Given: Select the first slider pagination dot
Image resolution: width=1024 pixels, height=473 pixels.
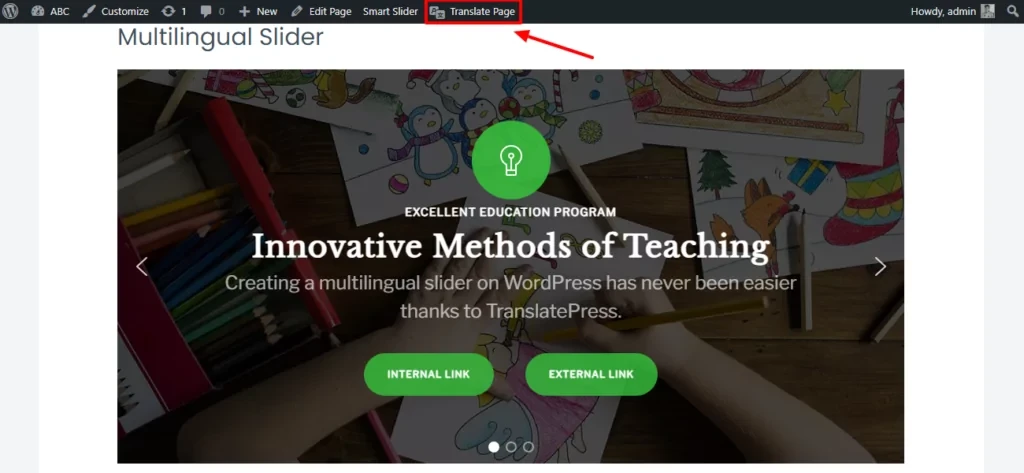Looking at the screenshot, I should pos(494,447).
